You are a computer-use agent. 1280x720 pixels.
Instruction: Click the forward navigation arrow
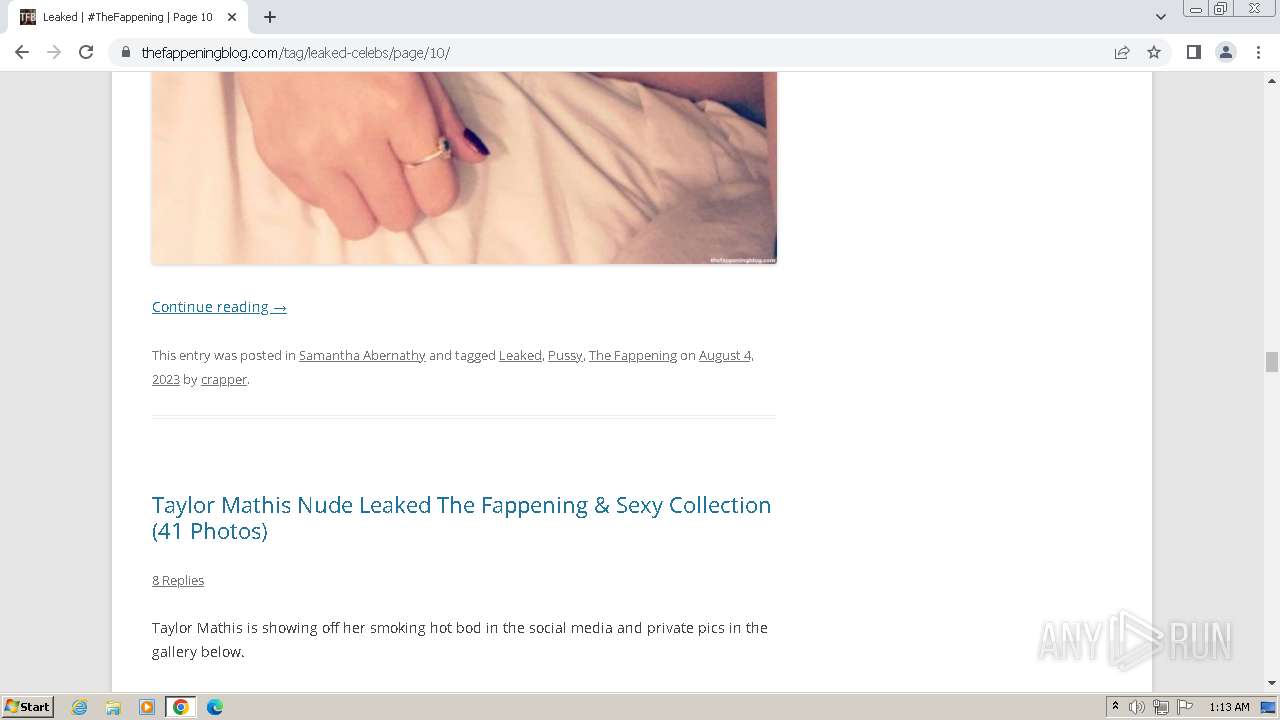tap(54, 52)
